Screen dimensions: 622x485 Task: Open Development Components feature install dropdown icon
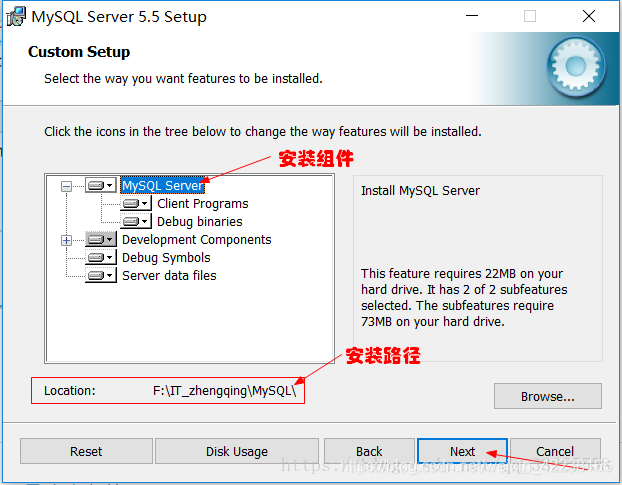[x=101, y=239]
